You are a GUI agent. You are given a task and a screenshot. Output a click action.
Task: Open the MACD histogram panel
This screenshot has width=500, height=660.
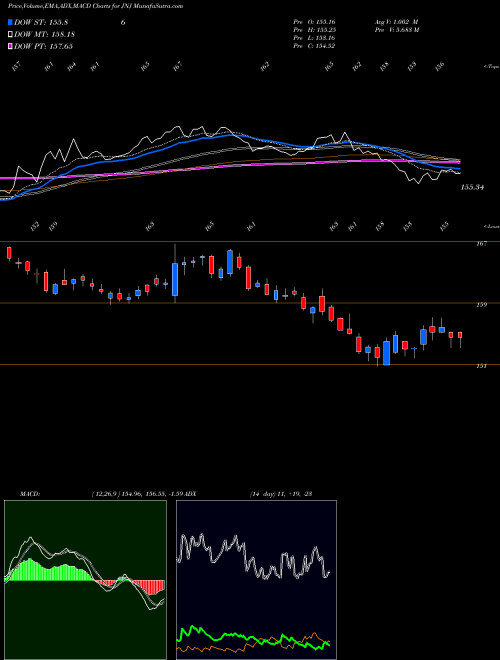85,580
